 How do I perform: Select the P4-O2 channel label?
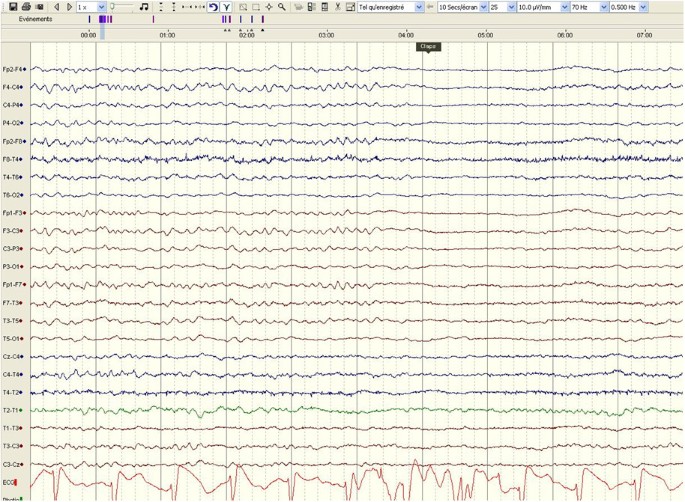point(13,123)
